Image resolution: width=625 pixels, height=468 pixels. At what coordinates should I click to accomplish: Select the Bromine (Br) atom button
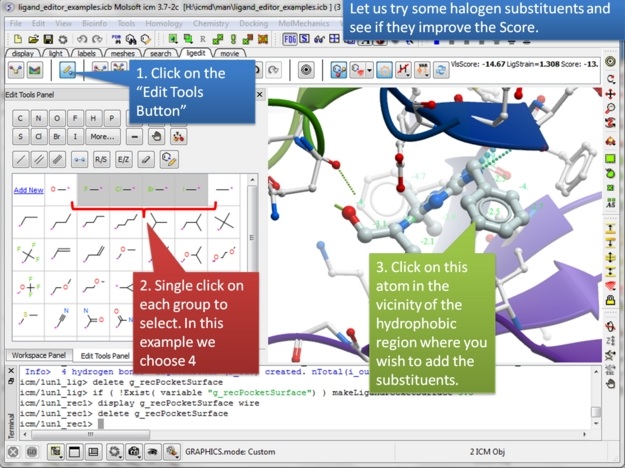[57, 137]
